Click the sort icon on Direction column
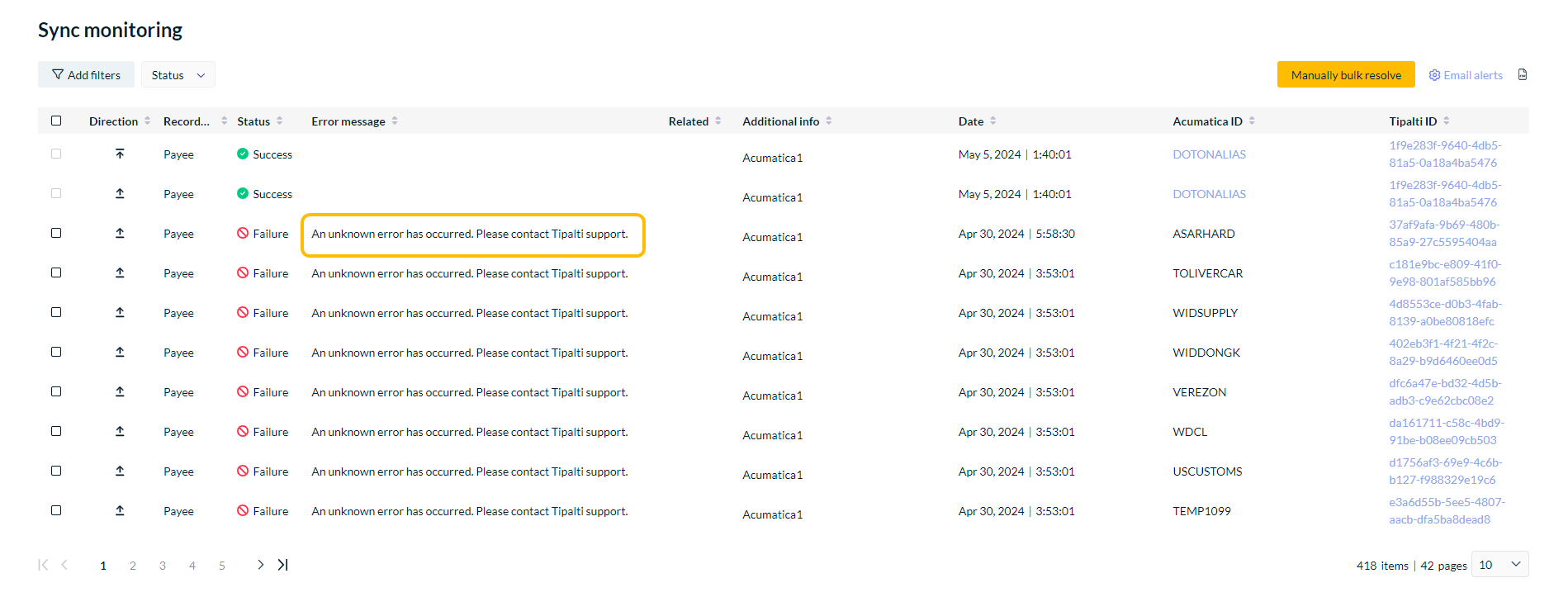 [148, 121]
